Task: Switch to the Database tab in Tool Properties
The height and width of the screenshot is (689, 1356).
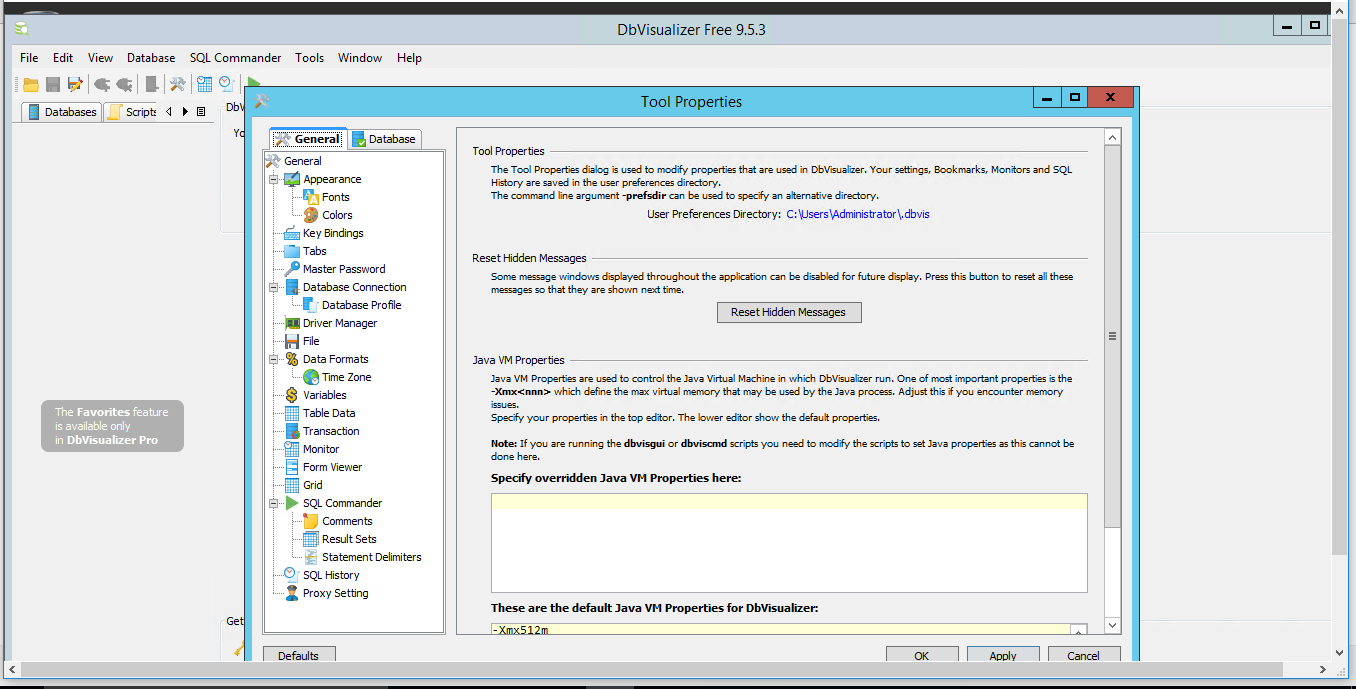Action: coord(385,139)
